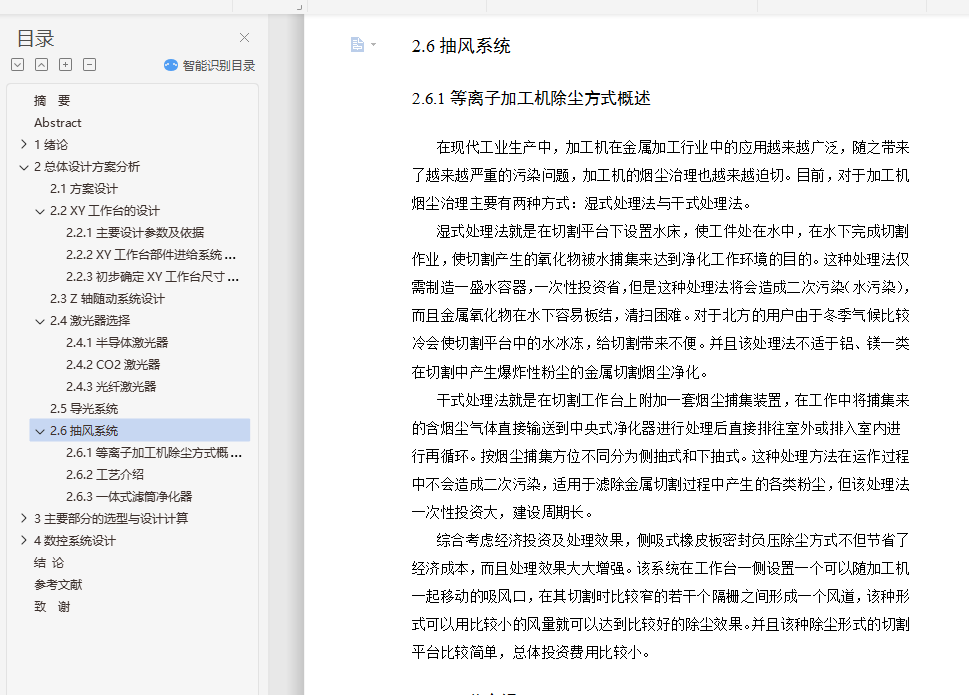This screenshot has height=695, width=969.
Task: Click the subheading 2.6.1 等离子加工机除尘方式概述
Action: [x=531, y=98]
